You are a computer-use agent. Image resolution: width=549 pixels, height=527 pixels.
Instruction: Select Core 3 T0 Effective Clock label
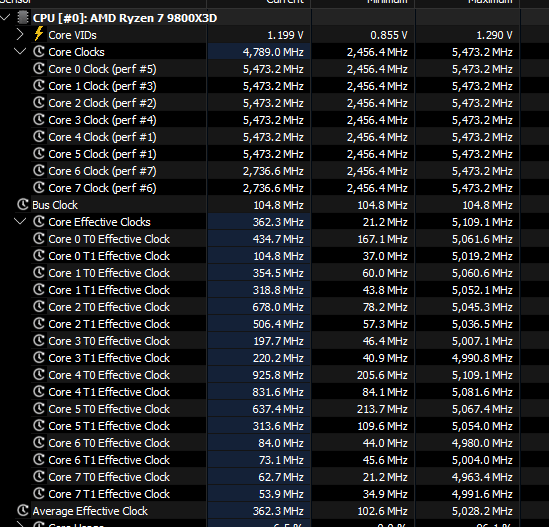click(x=109, y=341)
